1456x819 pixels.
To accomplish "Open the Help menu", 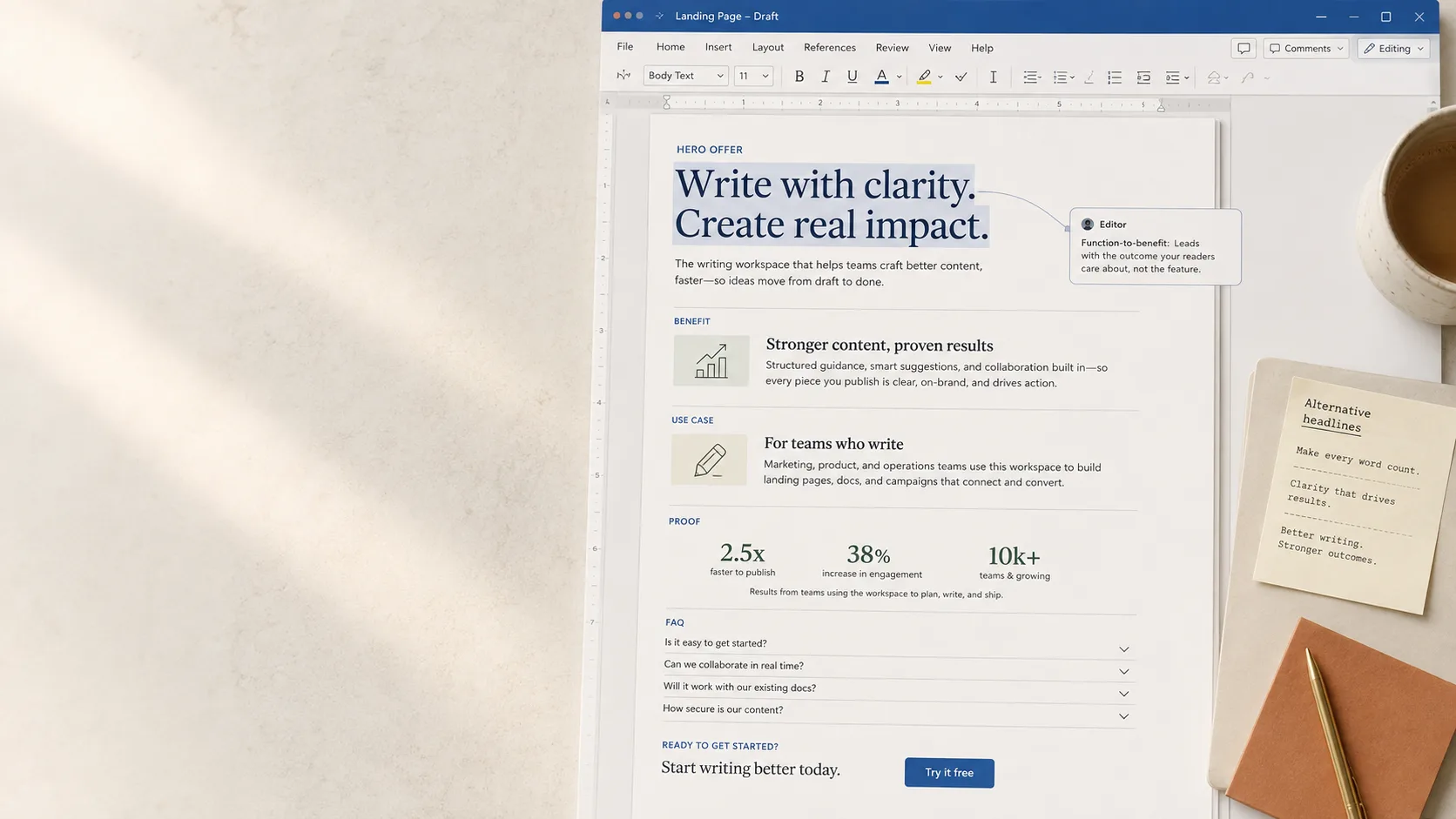I will pyautogui.click(x=982, y=48).
